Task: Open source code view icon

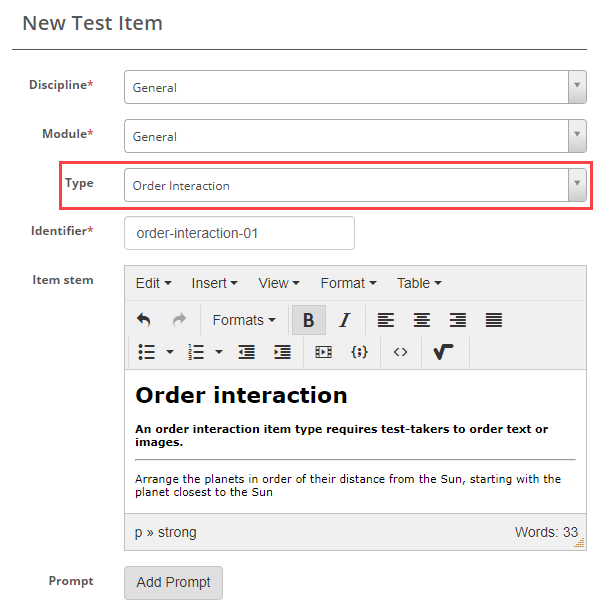Action: pyautogui.click(x=400, y=352)
